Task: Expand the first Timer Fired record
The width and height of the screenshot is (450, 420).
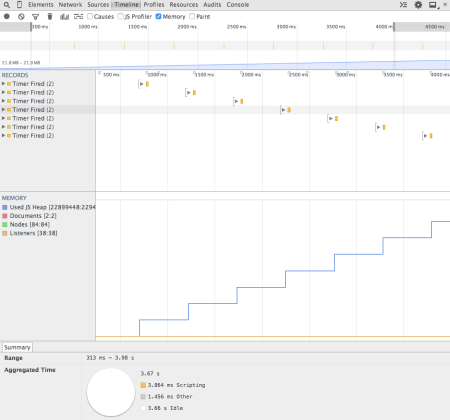Action: [x=3, y=84]
